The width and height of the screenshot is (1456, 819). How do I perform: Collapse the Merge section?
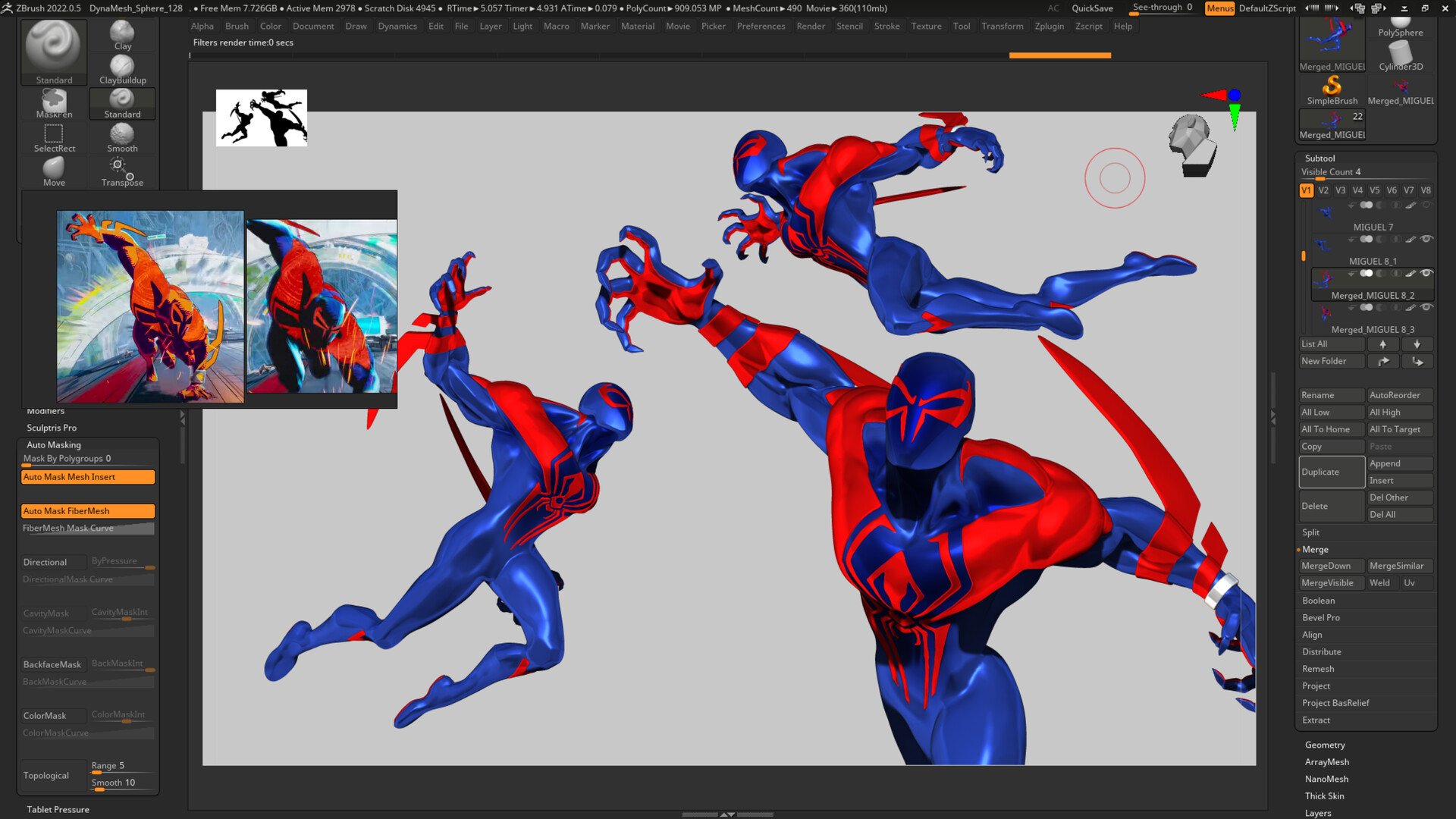pyautogui.click(x=1315, y=549)
